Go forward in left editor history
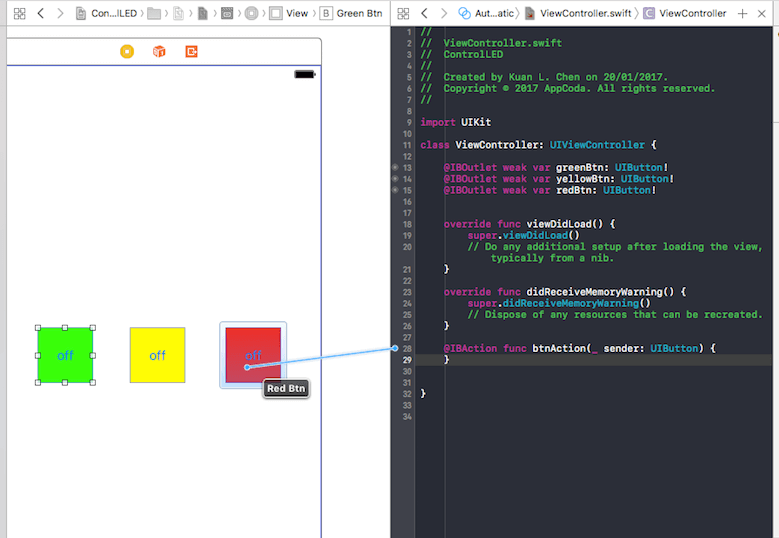This screenshot has width=779, height=538. (x=60, y=13)
